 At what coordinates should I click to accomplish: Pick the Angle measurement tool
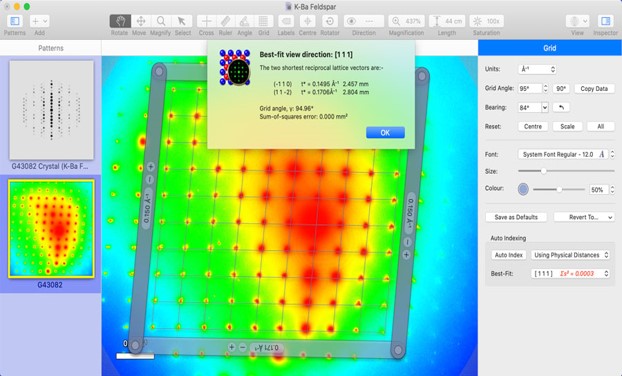click(x=244, y=21)
